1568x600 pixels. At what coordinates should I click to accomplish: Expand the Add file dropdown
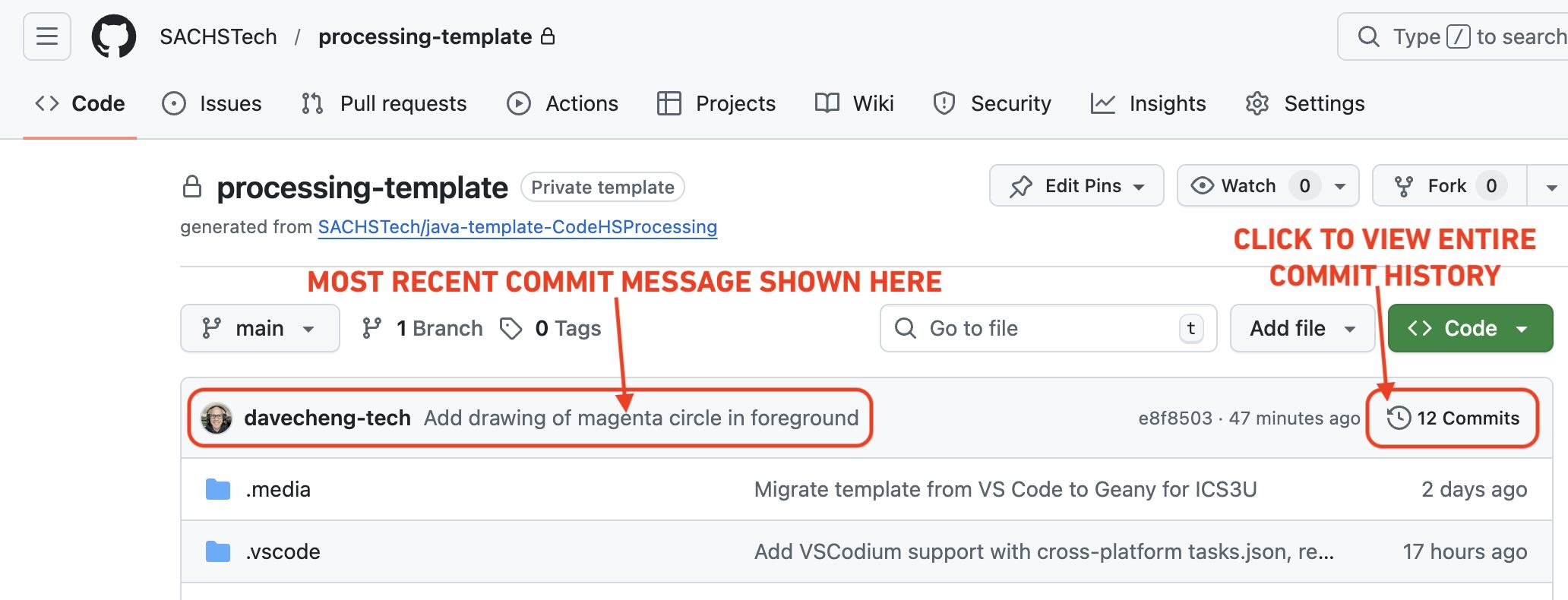tap(1301, 328)
